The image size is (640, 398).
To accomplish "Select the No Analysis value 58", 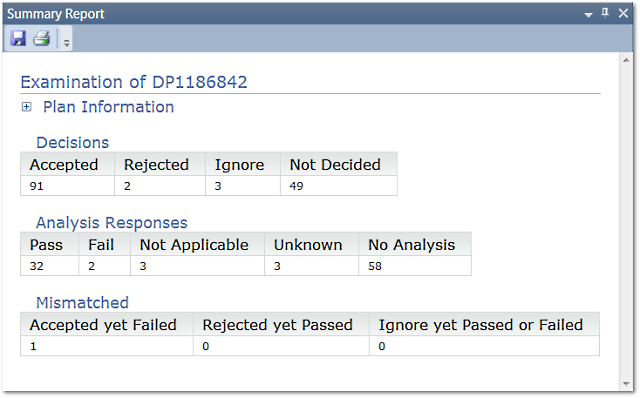I will click(x=415, y=266).
